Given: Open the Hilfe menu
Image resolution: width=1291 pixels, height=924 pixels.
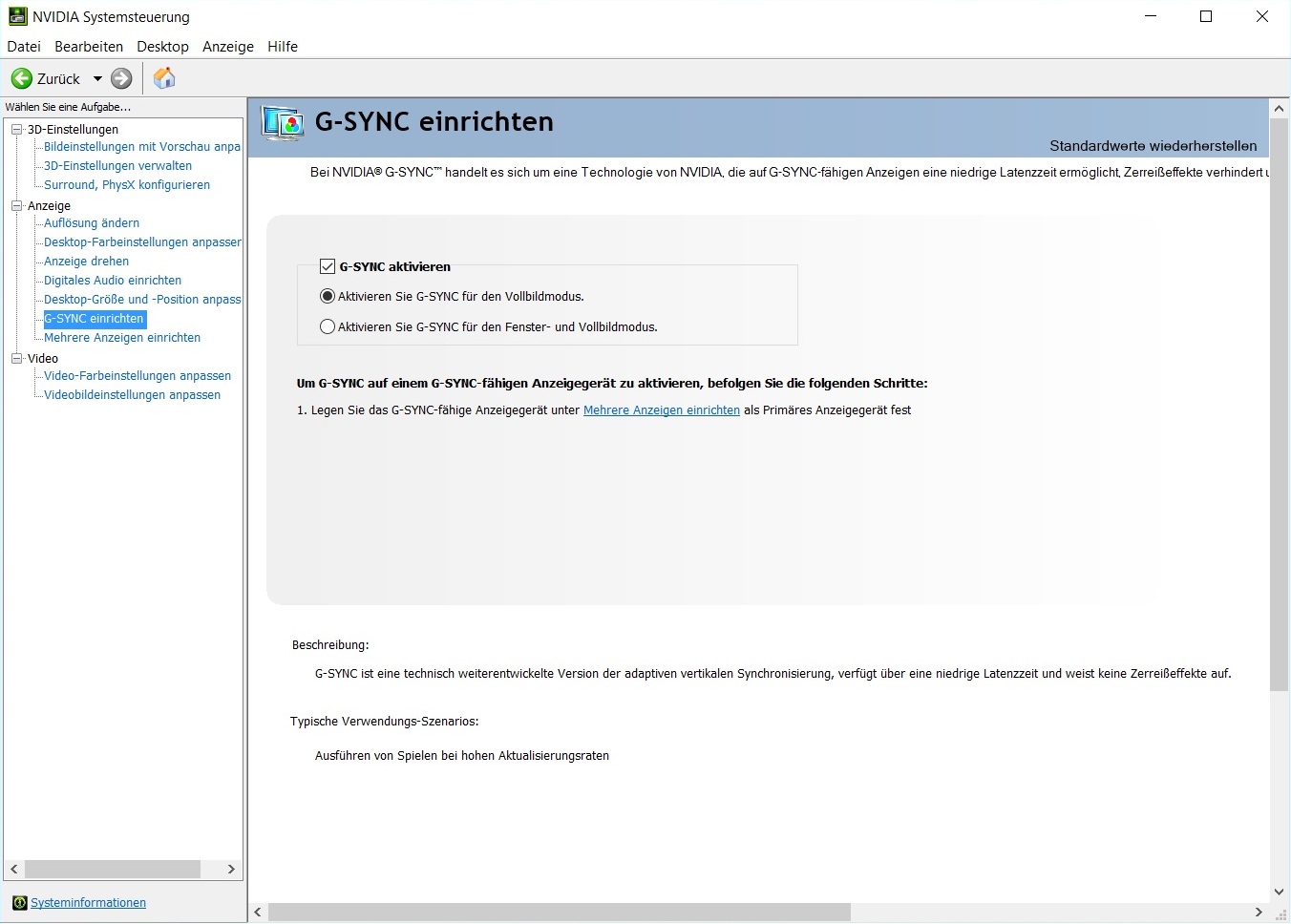Looking at the screenshot, I should coord(283,46).
